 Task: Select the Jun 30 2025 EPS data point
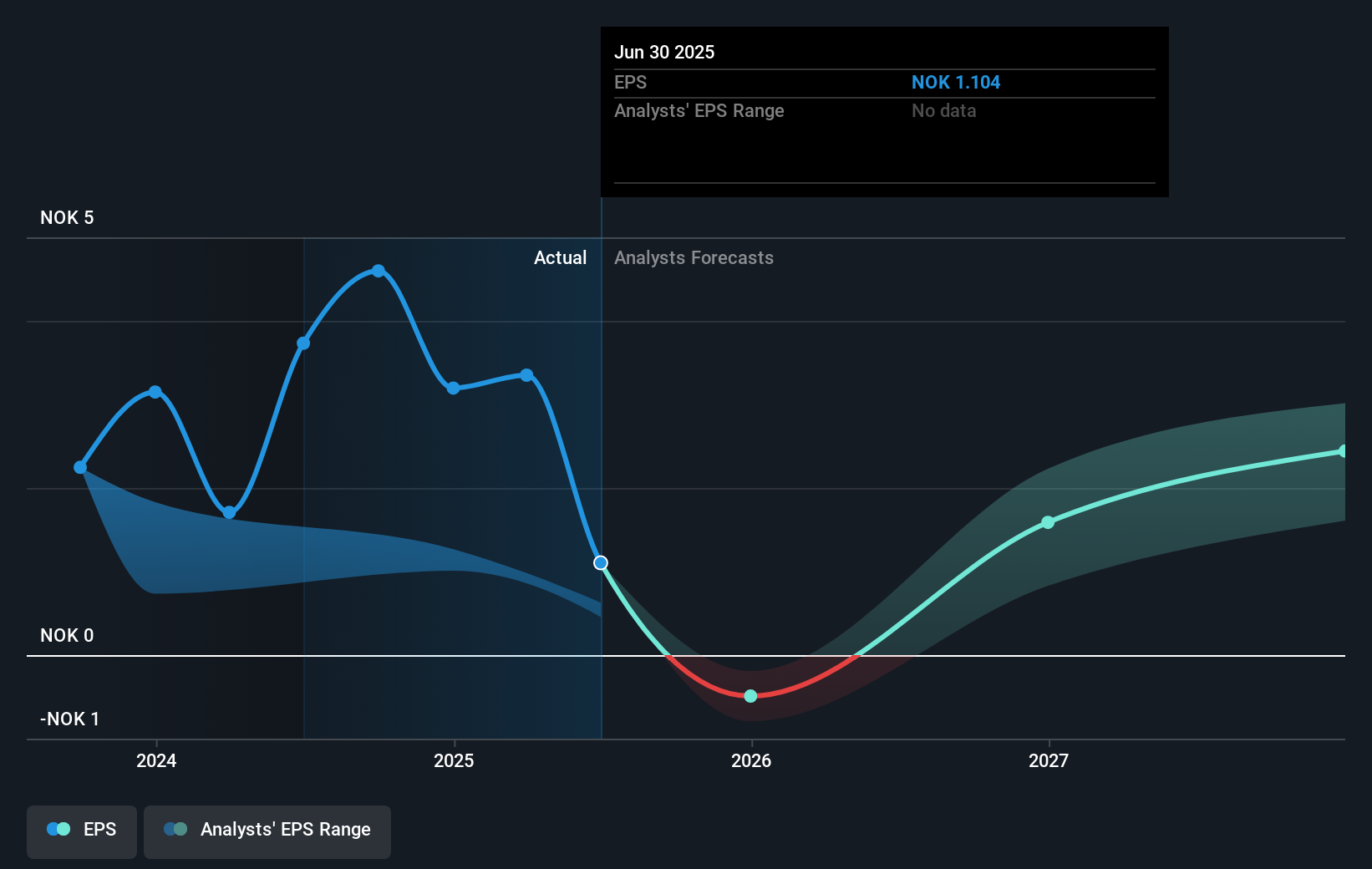pos(601,562)
